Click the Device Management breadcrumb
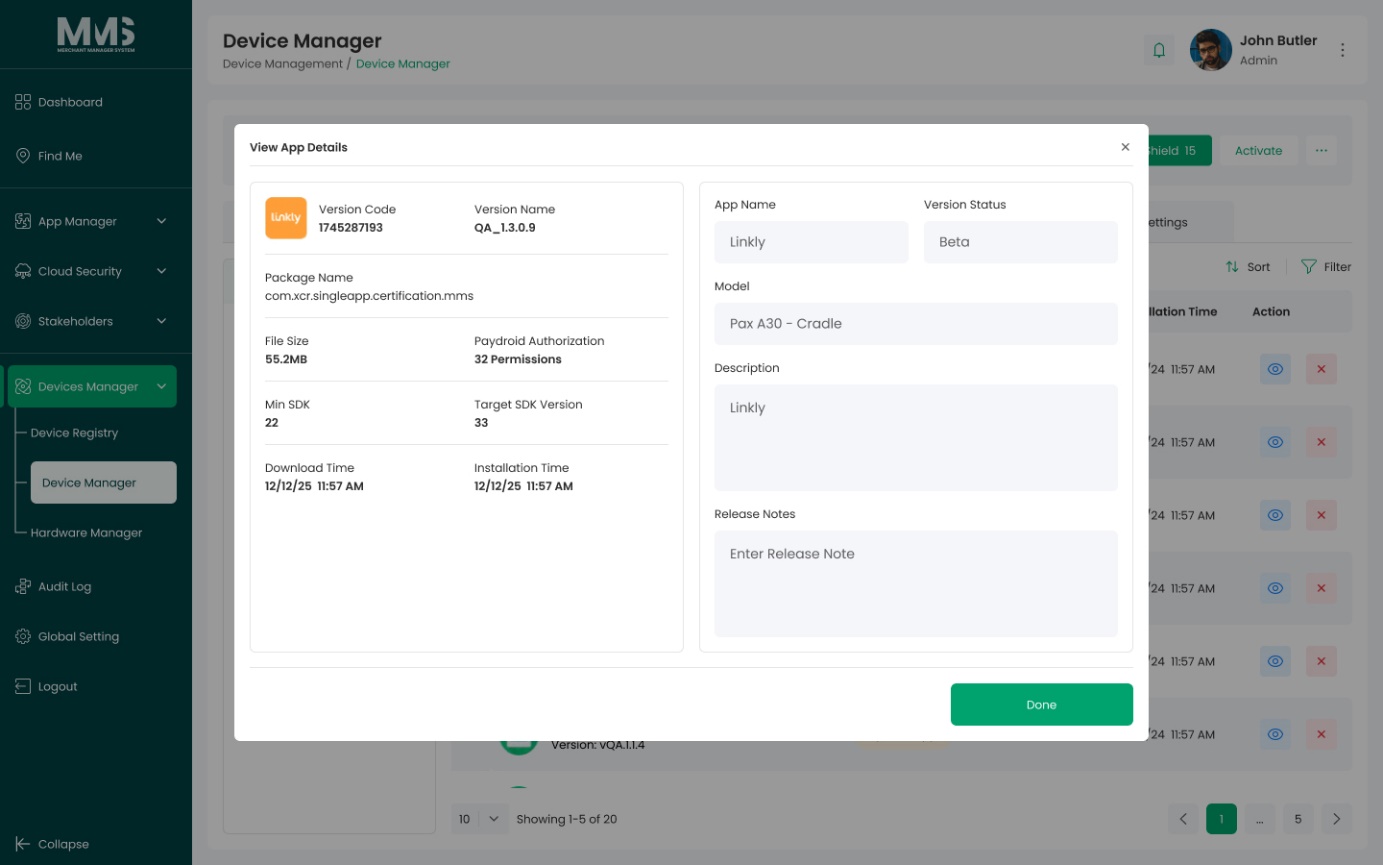 click(x=282, y=64)
